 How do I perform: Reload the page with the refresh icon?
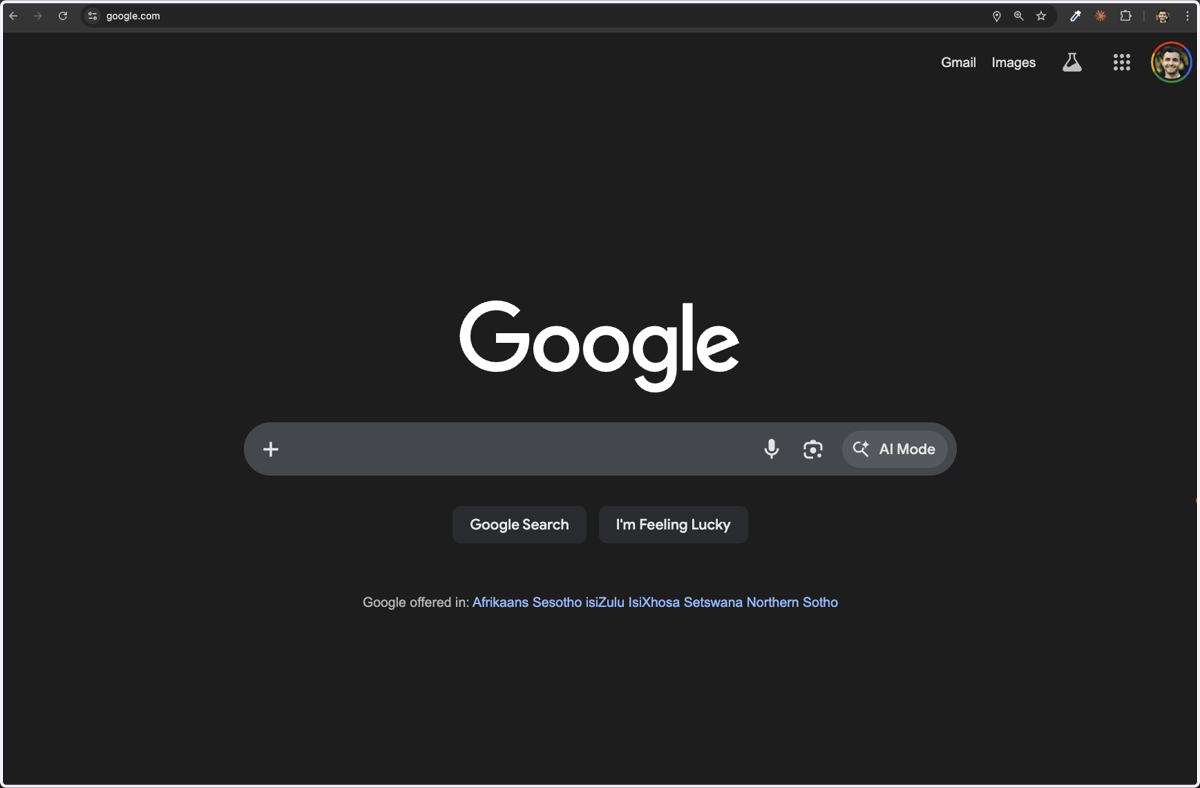63,16
